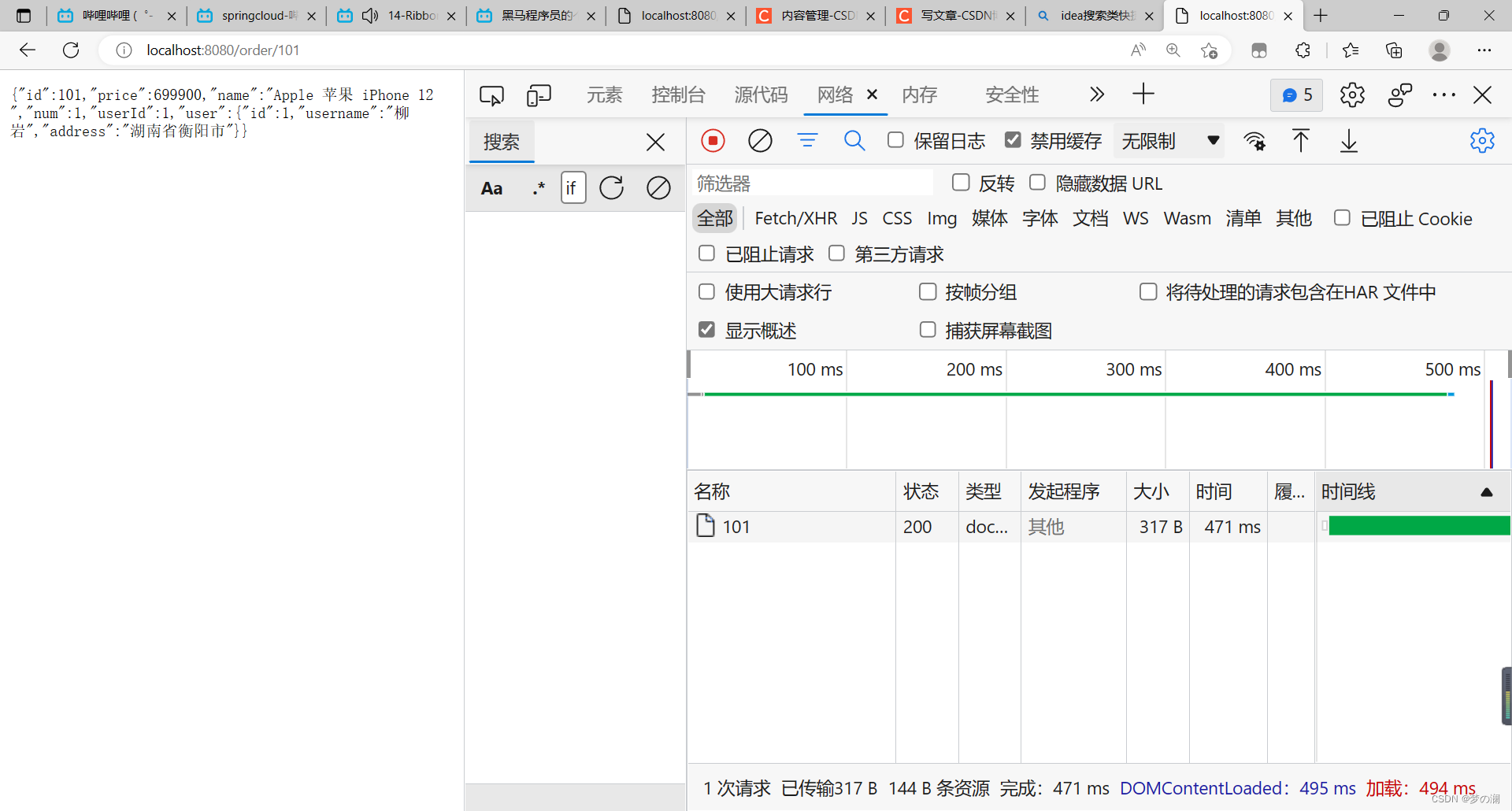The image size is (1512, 811).
Task: Add this page to favorites
Action: click(1210, 50)
